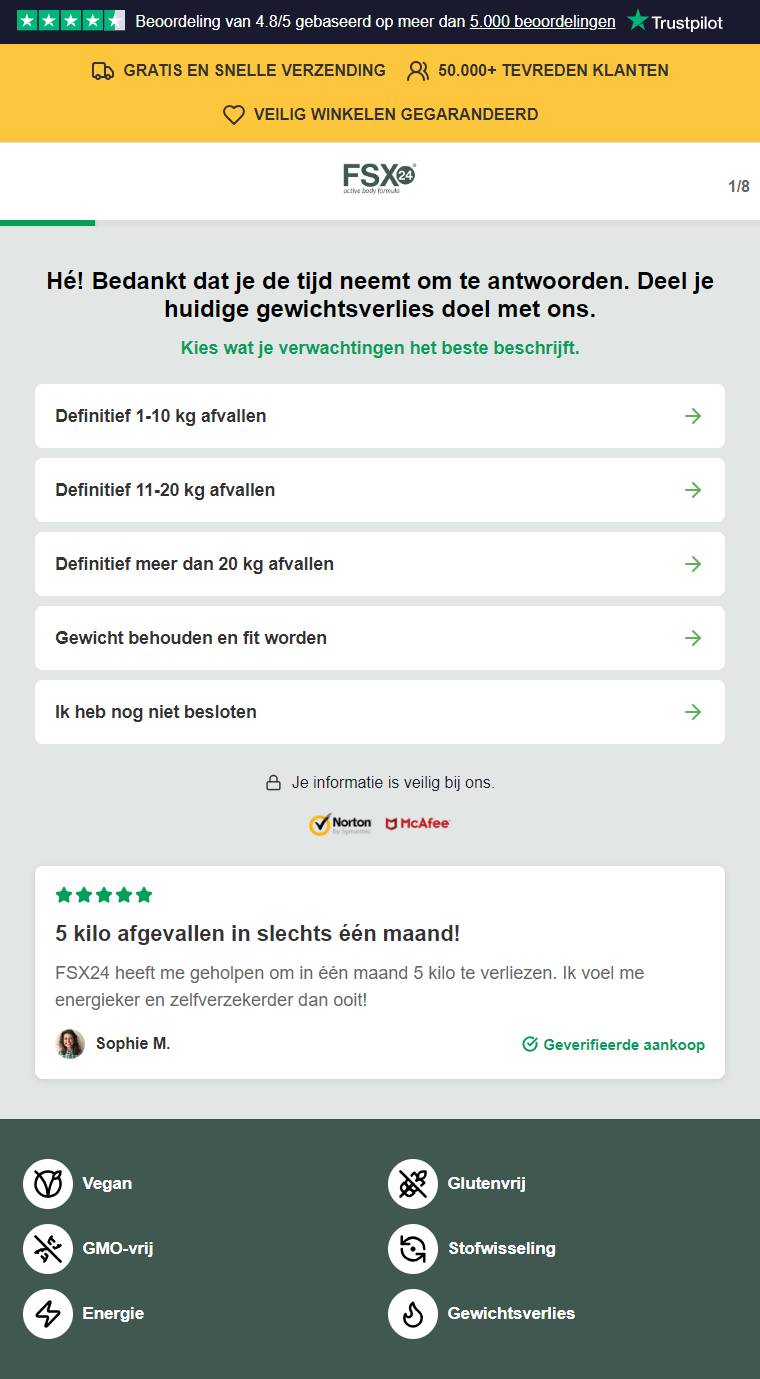
Task: Click the Stofwisseling cycle icon
Action: pos(413,1249)
